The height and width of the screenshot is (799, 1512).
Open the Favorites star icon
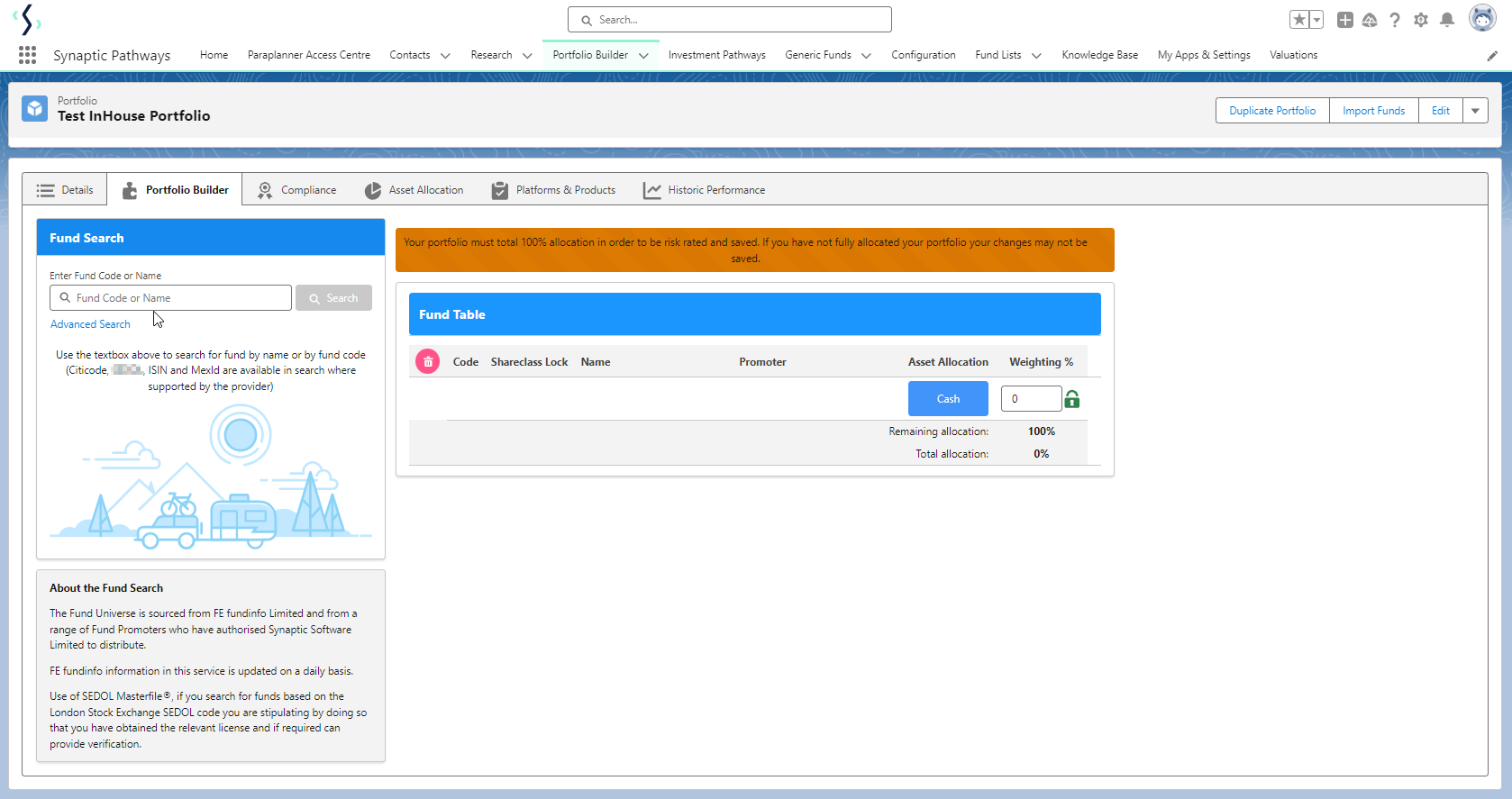1299,20
